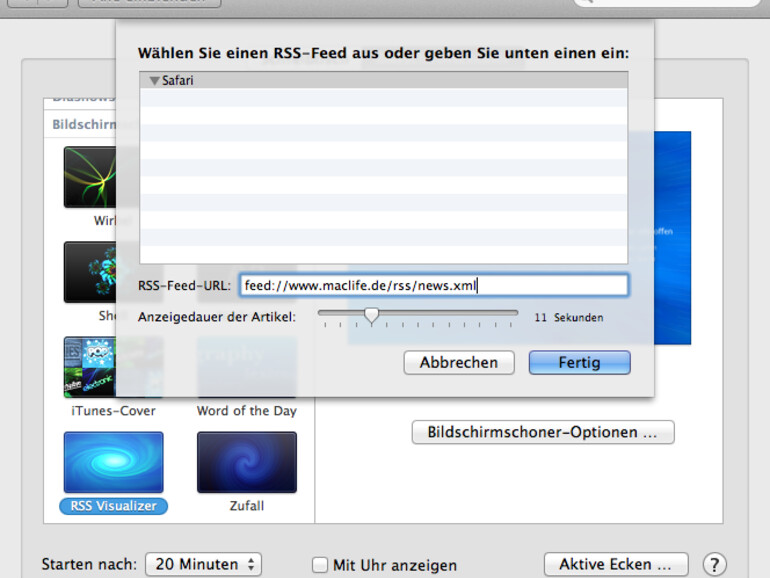Click the RSS Visualizer label
Image resolution: width=770 pixels, height=578 pixels.
(x=113, y=506)
